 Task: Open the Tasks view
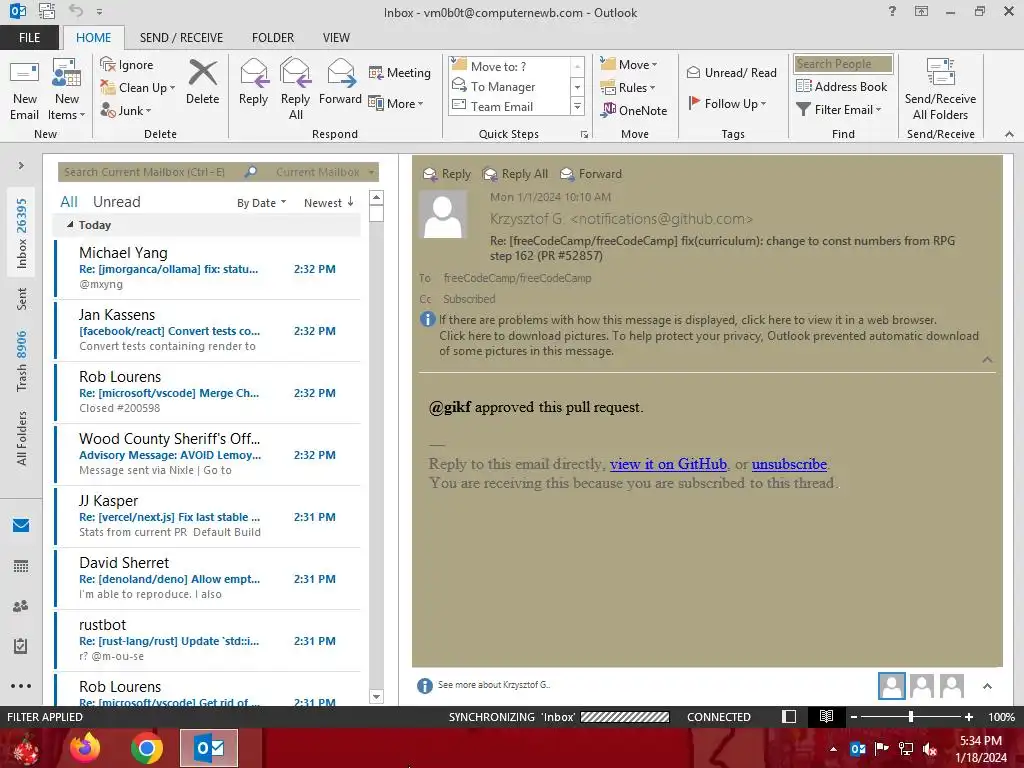click(x=21, y=646)
